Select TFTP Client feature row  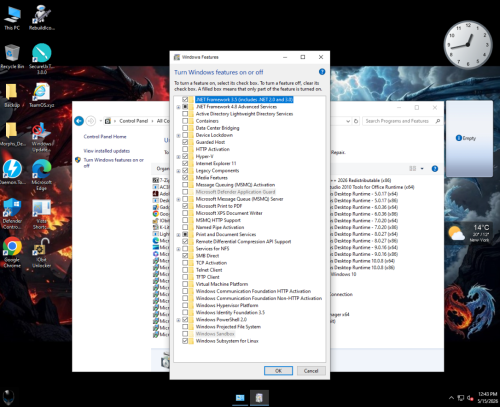(208, 277)
